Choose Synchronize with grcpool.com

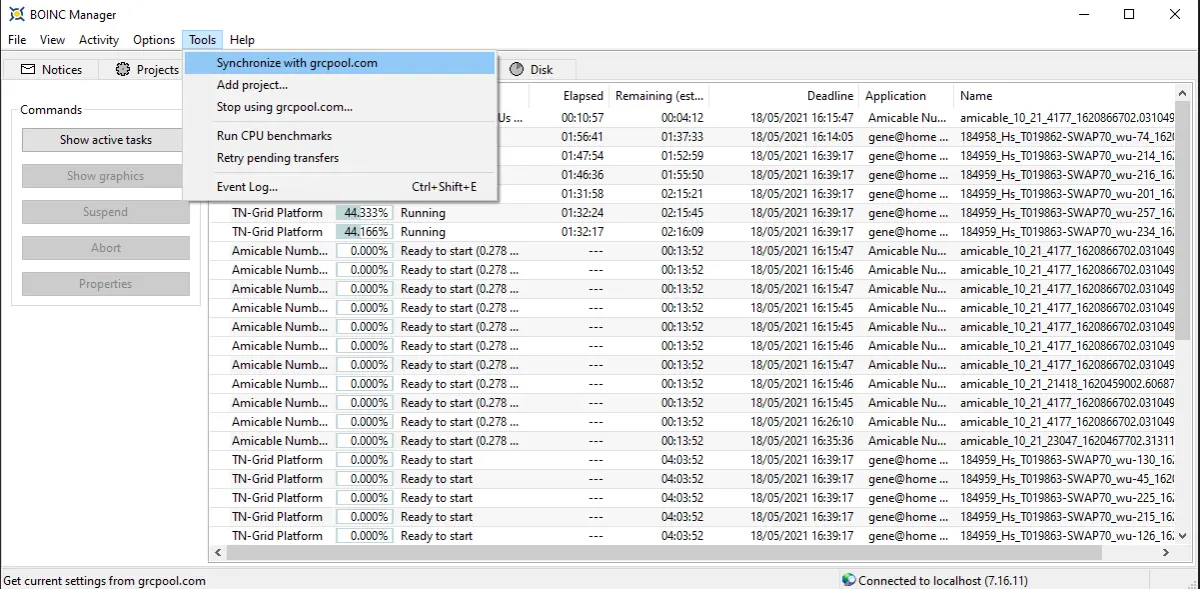coord(340,63)
